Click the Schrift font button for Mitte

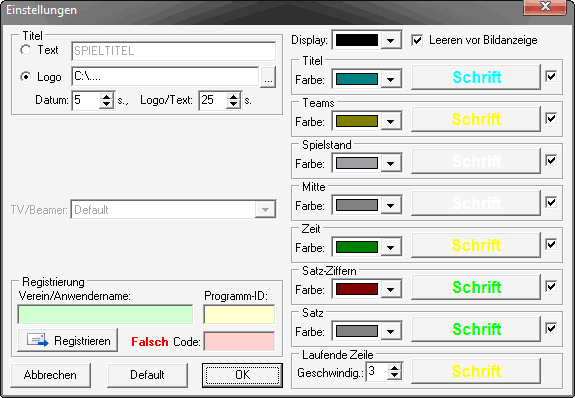click(x=476, y=203)
